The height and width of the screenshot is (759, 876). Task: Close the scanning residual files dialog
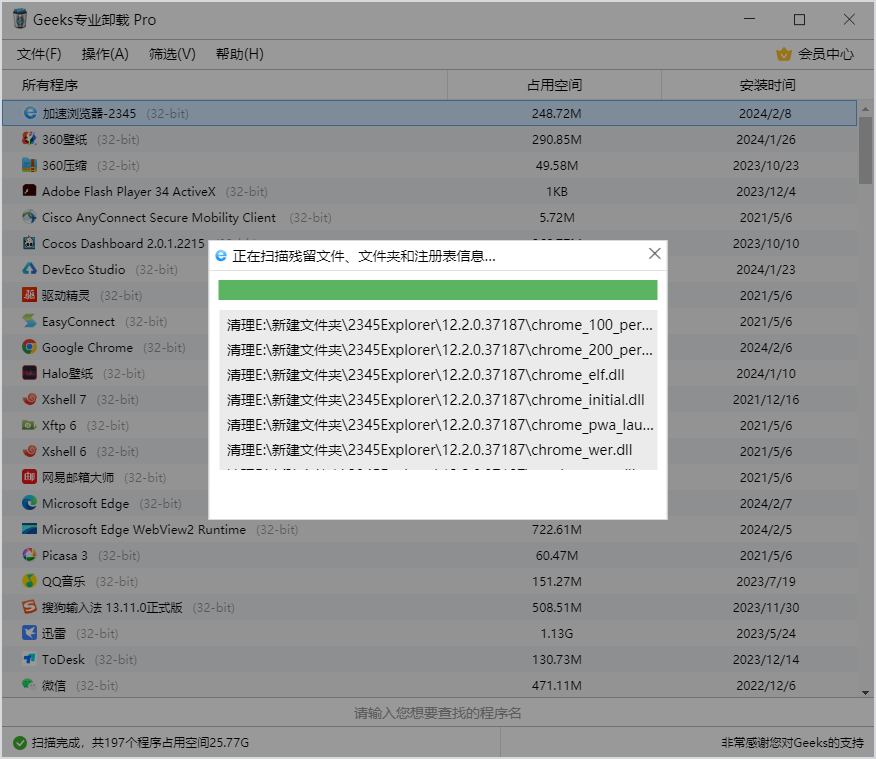pyautogui.click(x=655, y=254)
